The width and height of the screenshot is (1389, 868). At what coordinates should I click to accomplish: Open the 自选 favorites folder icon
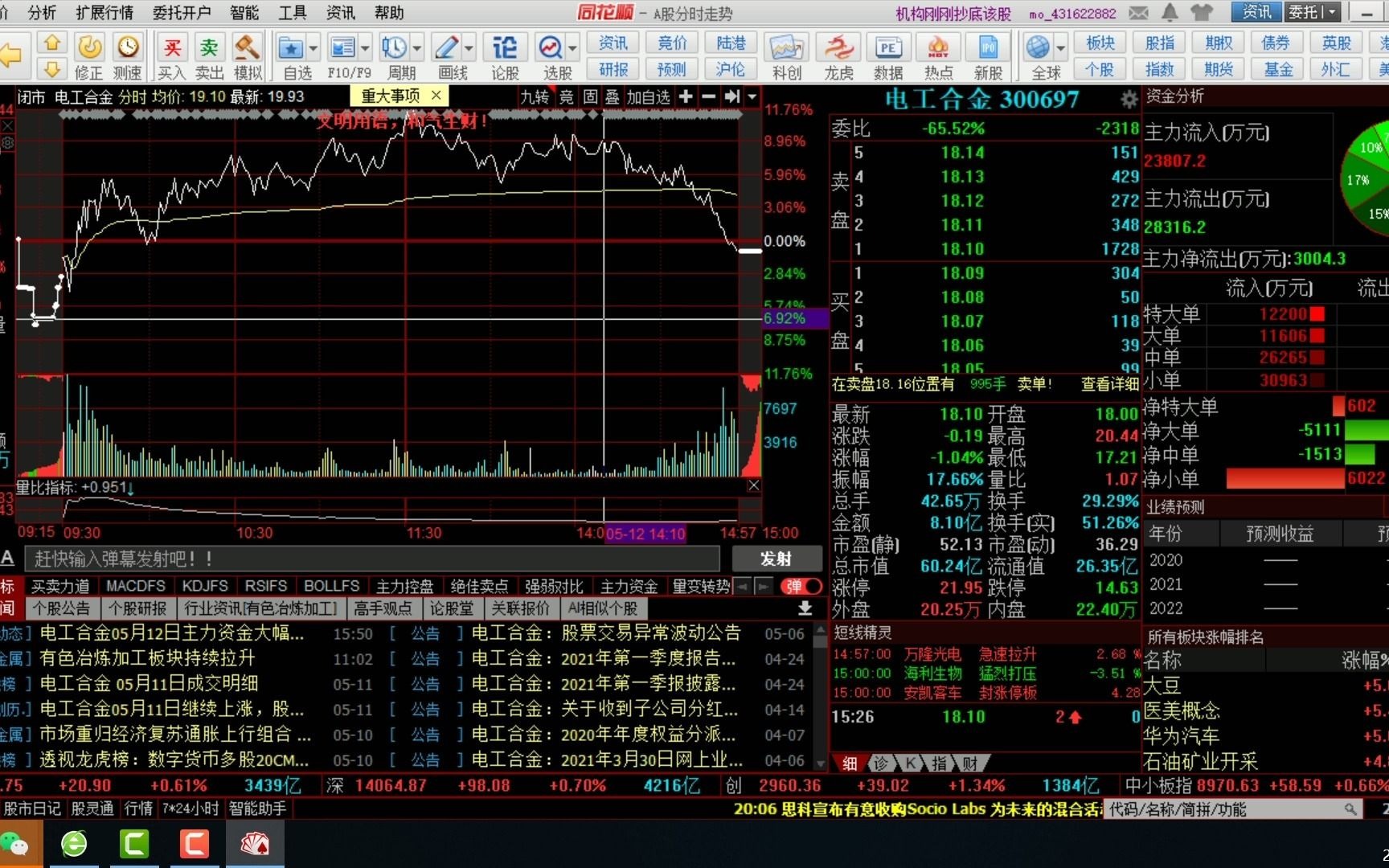pyautogui.click(x=290, y=48)
